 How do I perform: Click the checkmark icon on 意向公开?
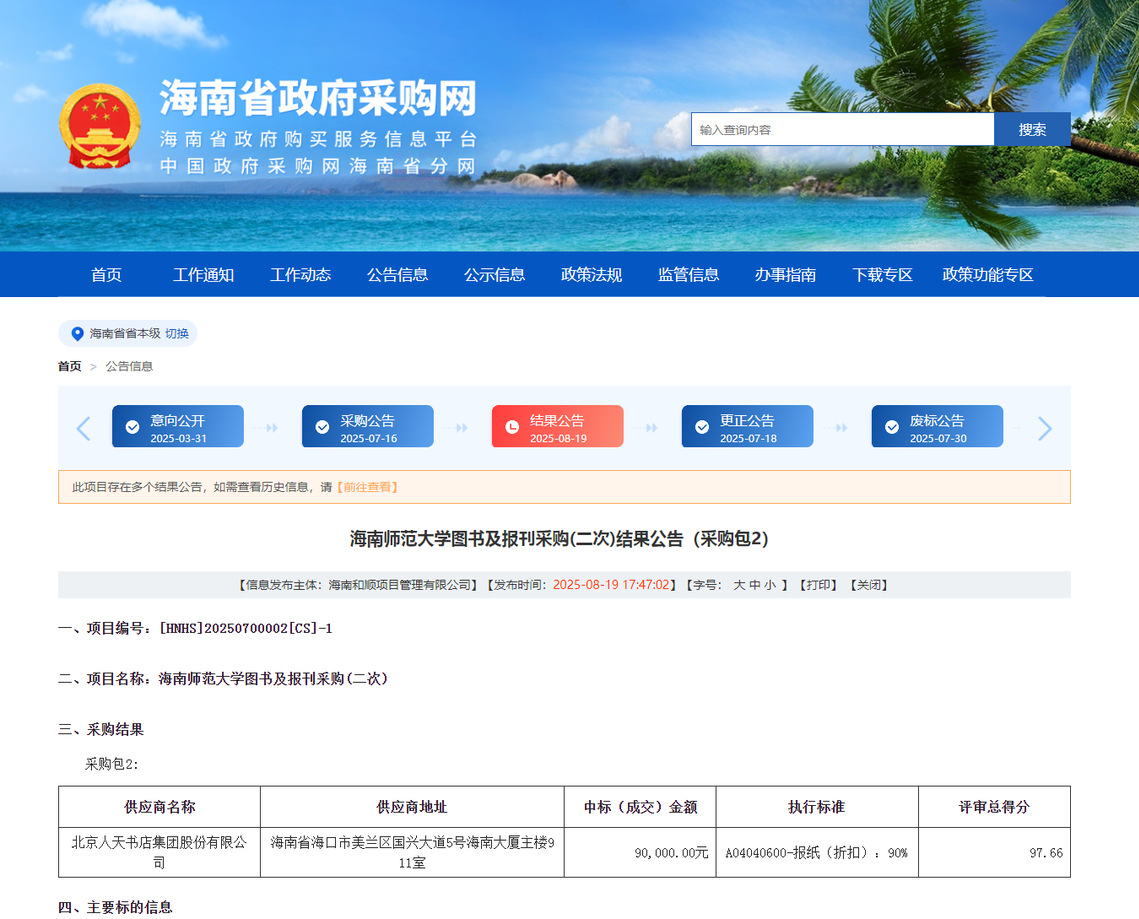point(133,427)
